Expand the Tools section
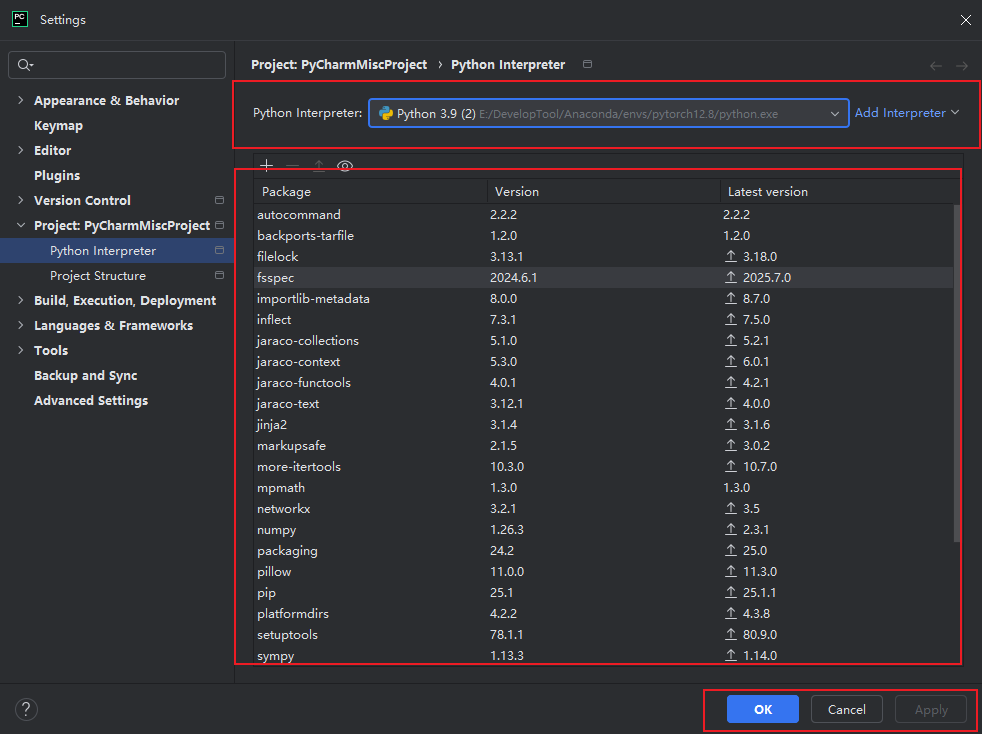Screen dimensions: 982x734 21,351
